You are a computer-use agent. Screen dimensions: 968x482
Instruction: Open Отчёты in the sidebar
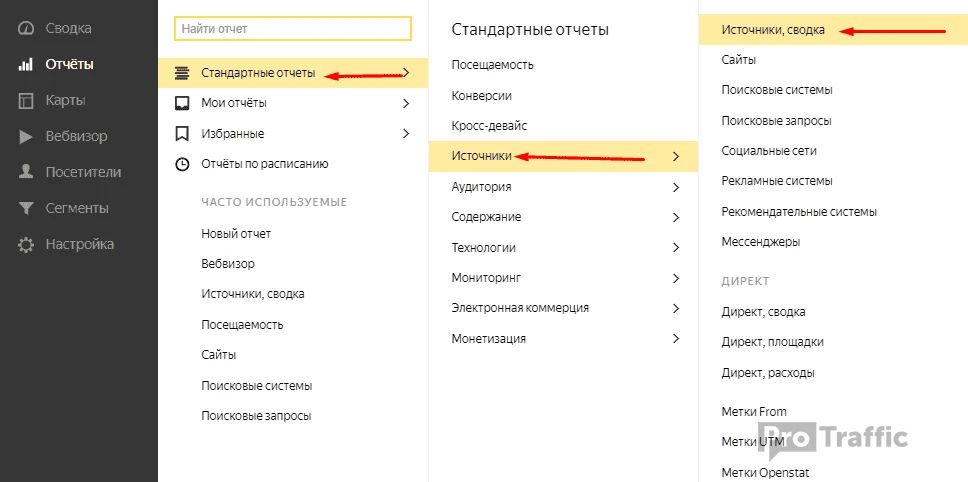(x=70, y=64)
